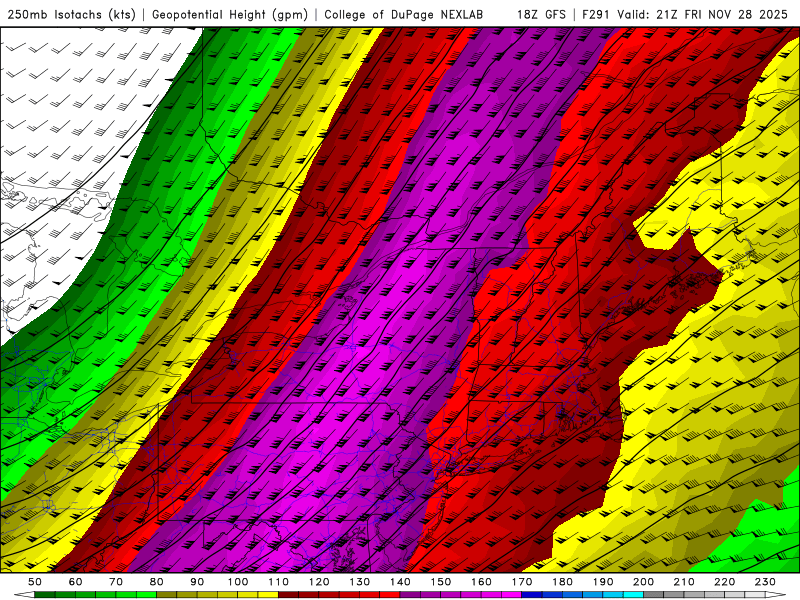Screen dimensions: 800x600
Task: Click the colorbar label '230'
Action: click(x=765, y=582)
